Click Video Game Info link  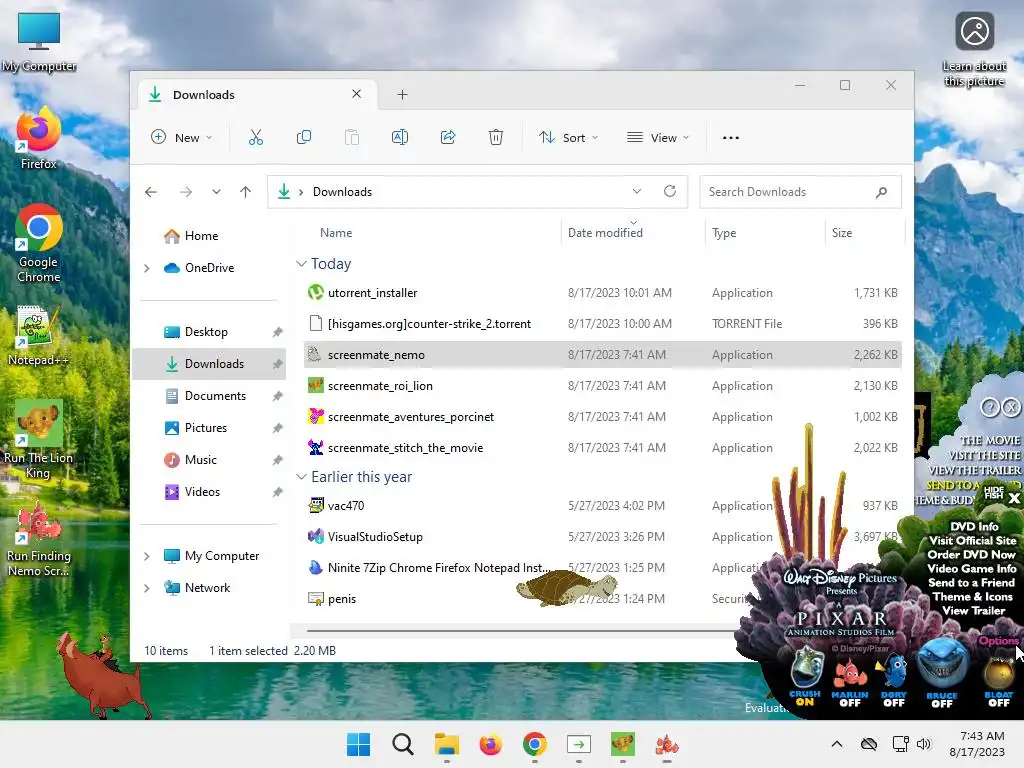[x=972, y=569]
